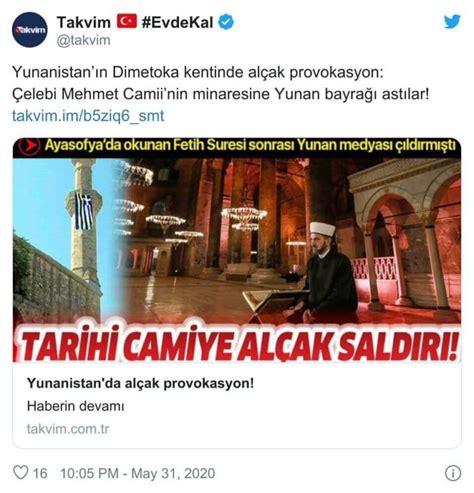Open the #EvdeKal hashtag
474x493 pixels.
177,22
